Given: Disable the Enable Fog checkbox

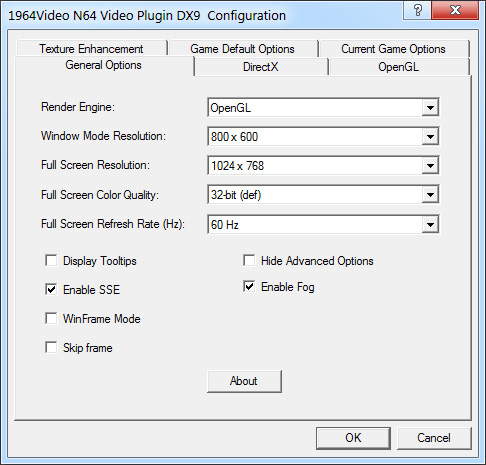Looking at the screenshot, I should tap(249, 286).
